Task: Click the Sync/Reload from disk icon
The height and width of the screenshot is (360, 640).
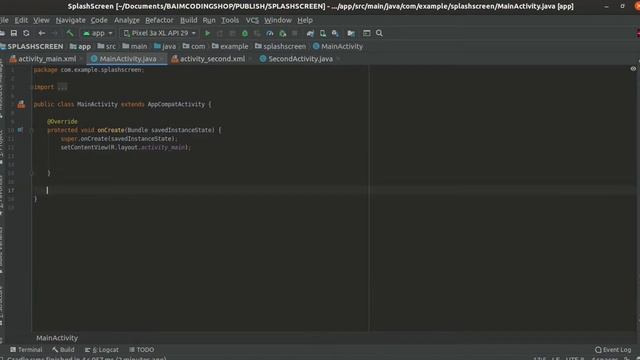Action: click(27, 33)
